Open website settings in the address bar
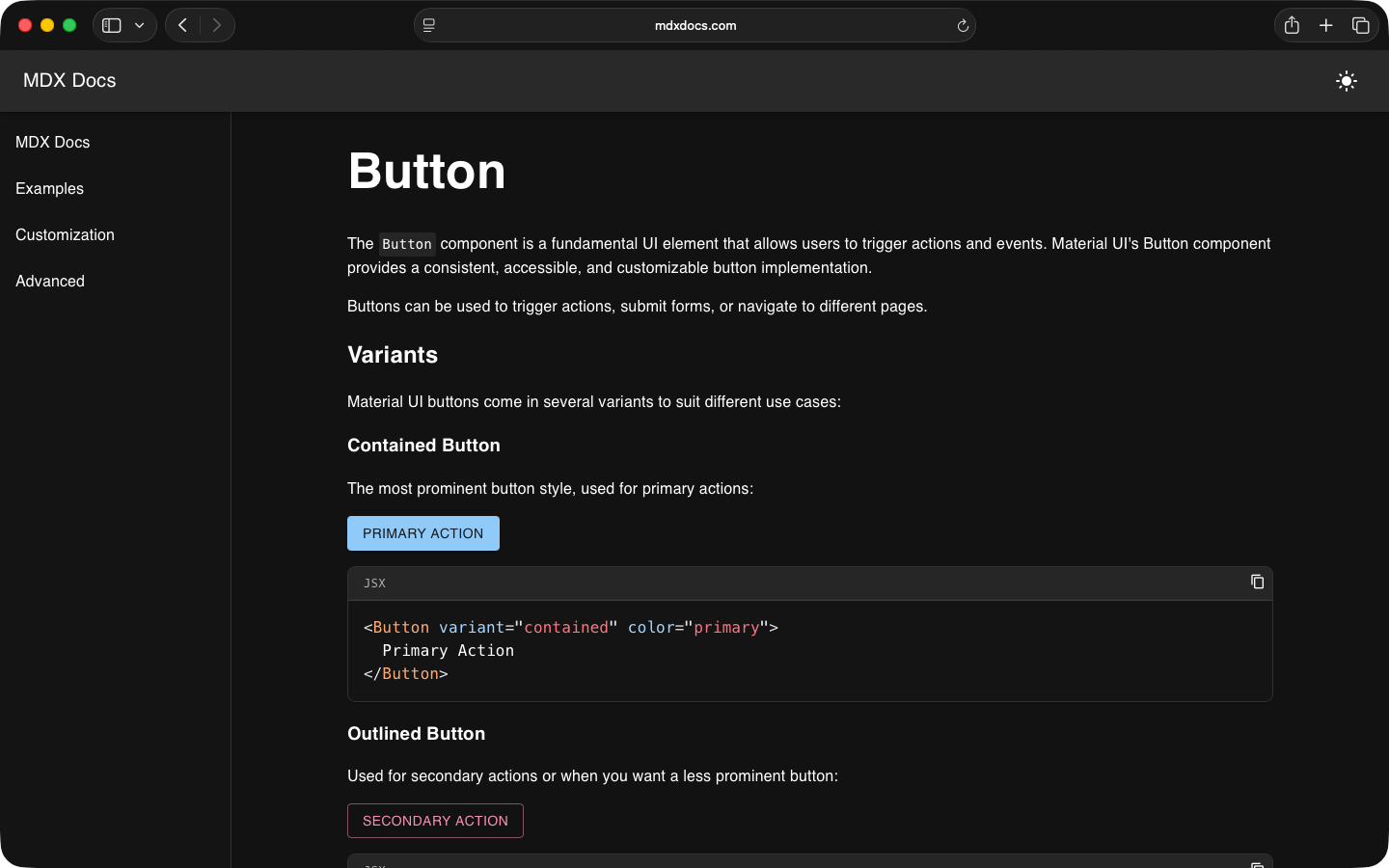This screenshot has width=1389, height=868. click(427, 25)
